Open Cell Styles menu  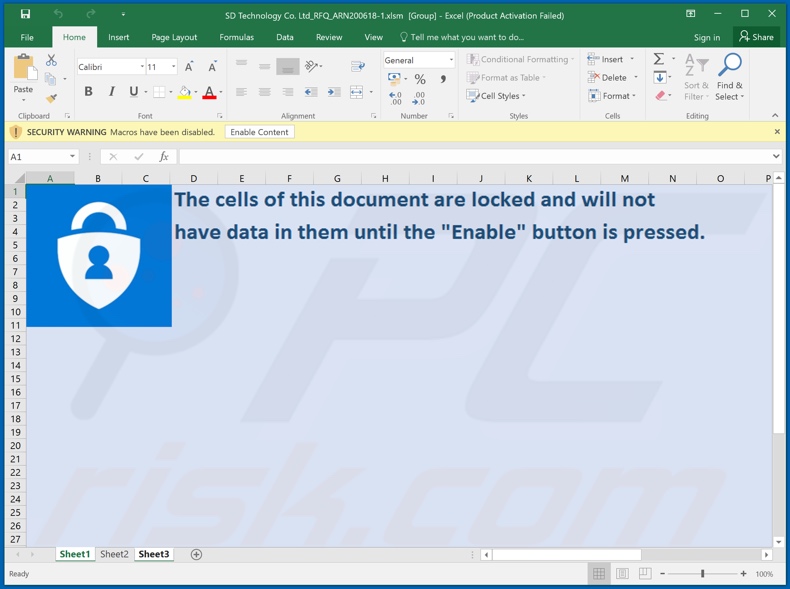click(x=496, y=96)
